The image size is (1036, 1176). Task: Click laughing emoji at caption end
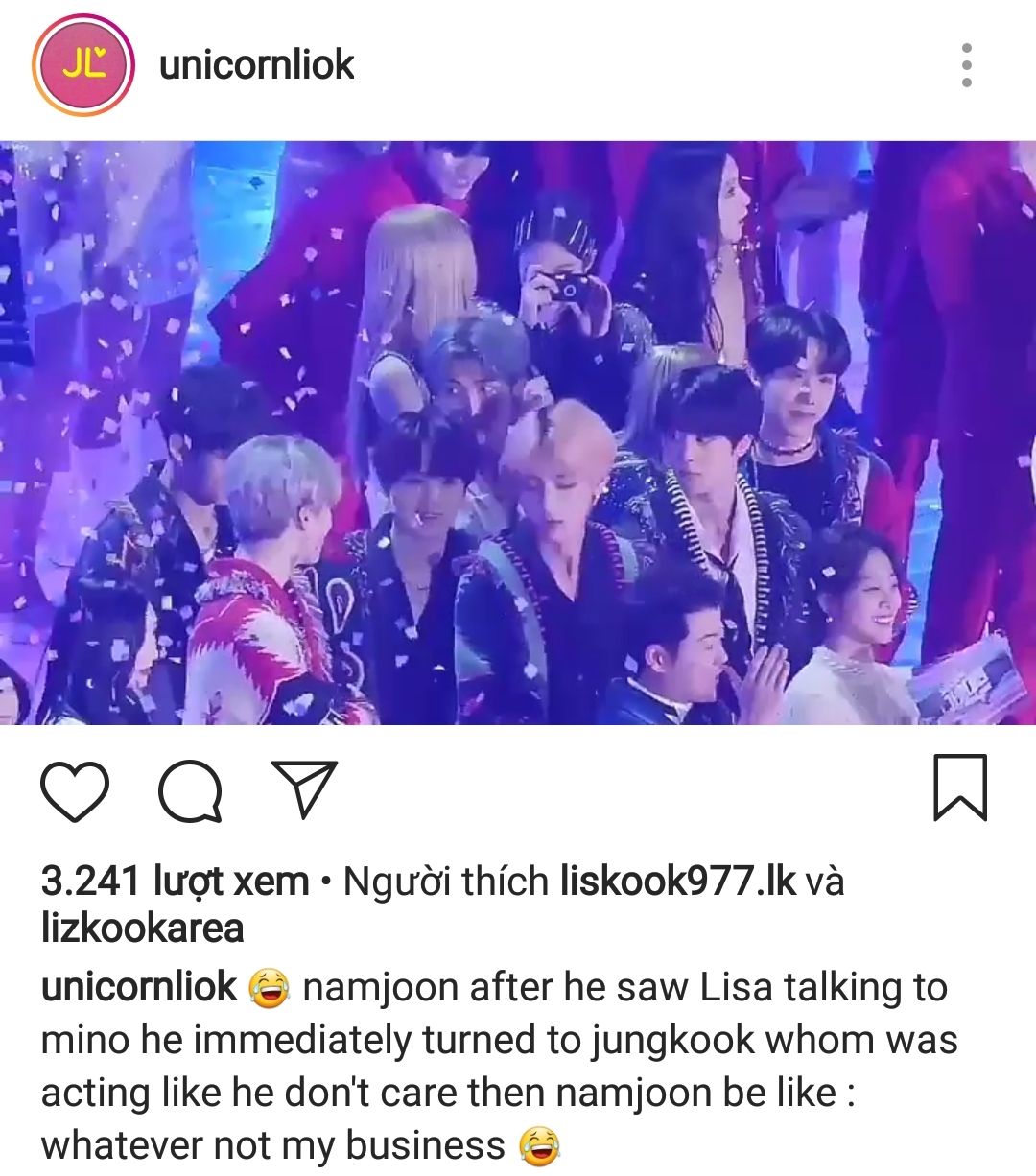(x=540, y=1146)
